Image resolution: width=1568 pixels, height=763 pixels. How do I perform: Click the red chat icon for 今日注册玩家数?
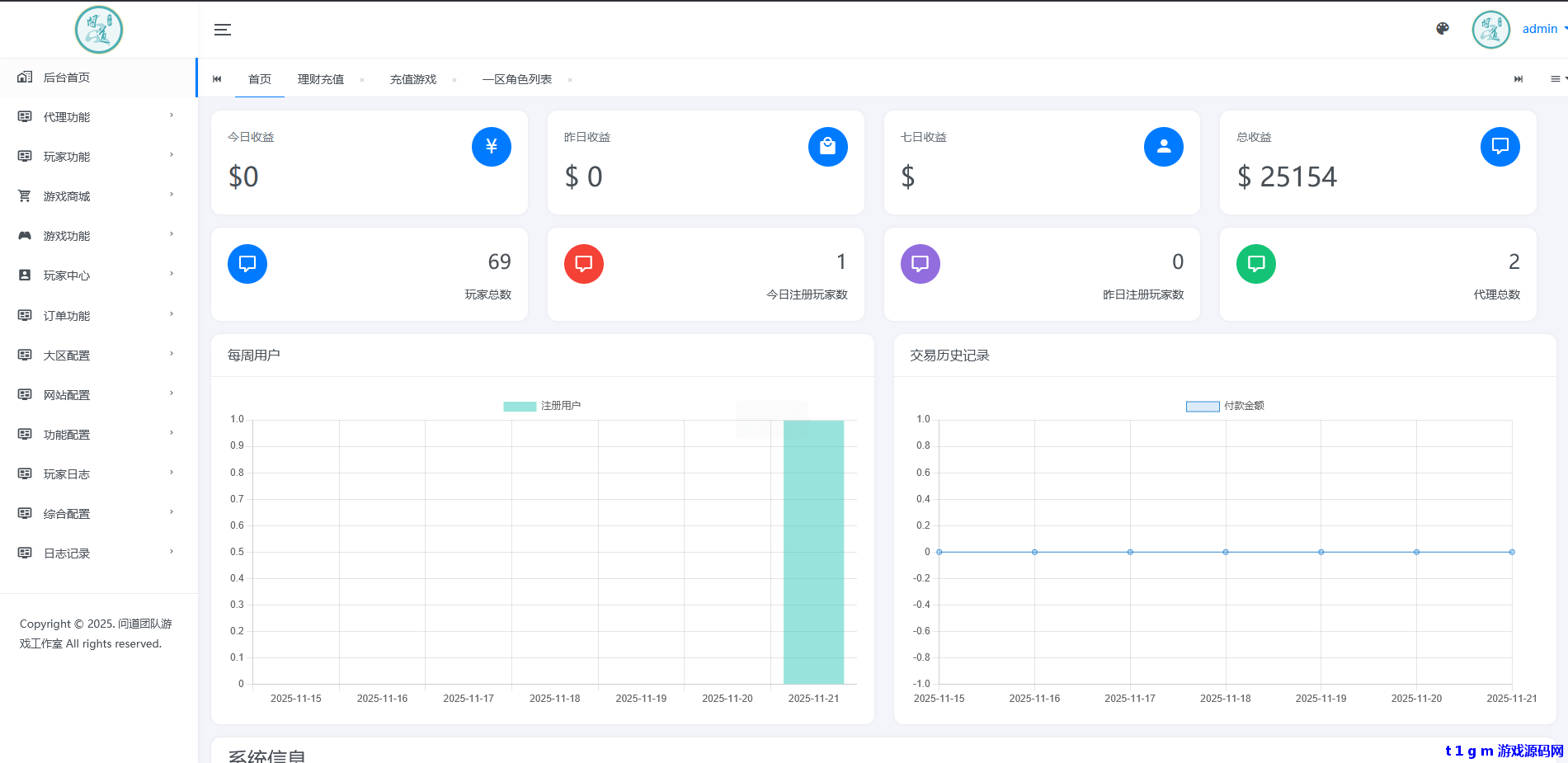583,264
